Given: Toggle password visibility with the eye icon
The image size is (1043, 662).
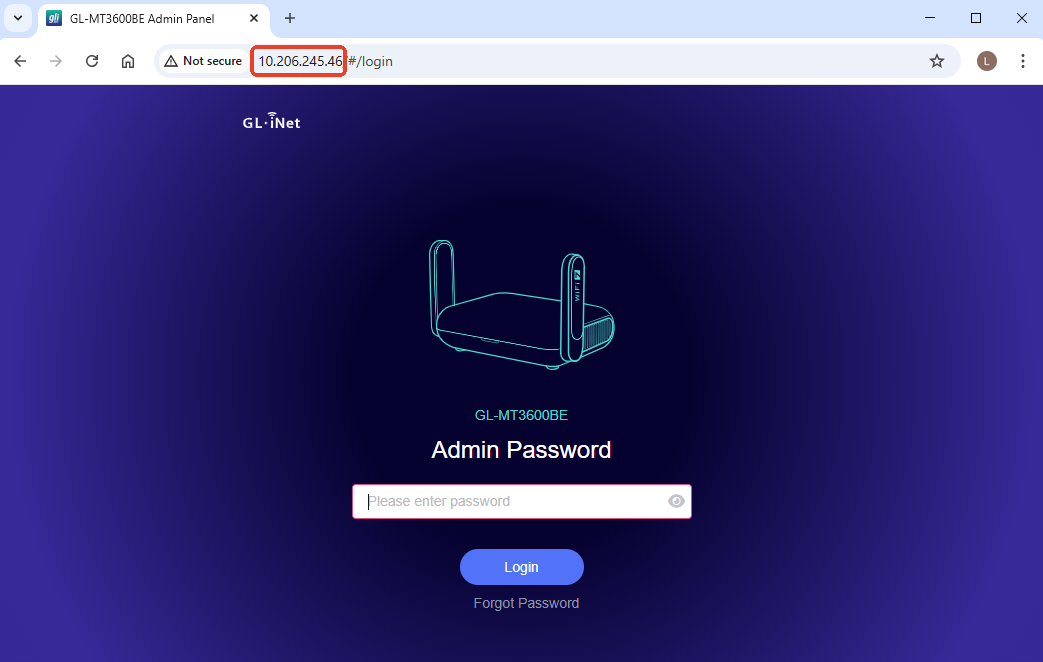Looking at the screenshot, I should click(x=676, y=501).
